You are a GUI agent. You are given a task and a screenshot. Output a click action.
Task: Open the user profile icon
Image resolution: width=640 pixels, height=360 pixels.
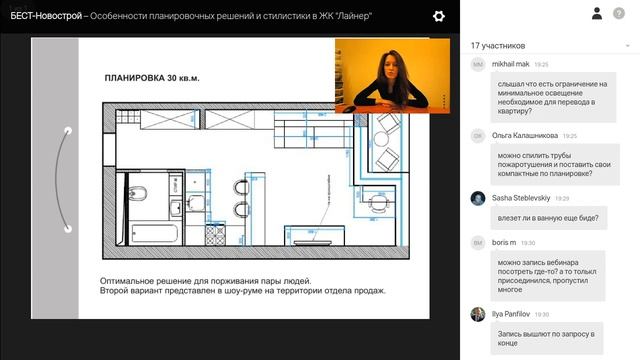tap(597, 13)
